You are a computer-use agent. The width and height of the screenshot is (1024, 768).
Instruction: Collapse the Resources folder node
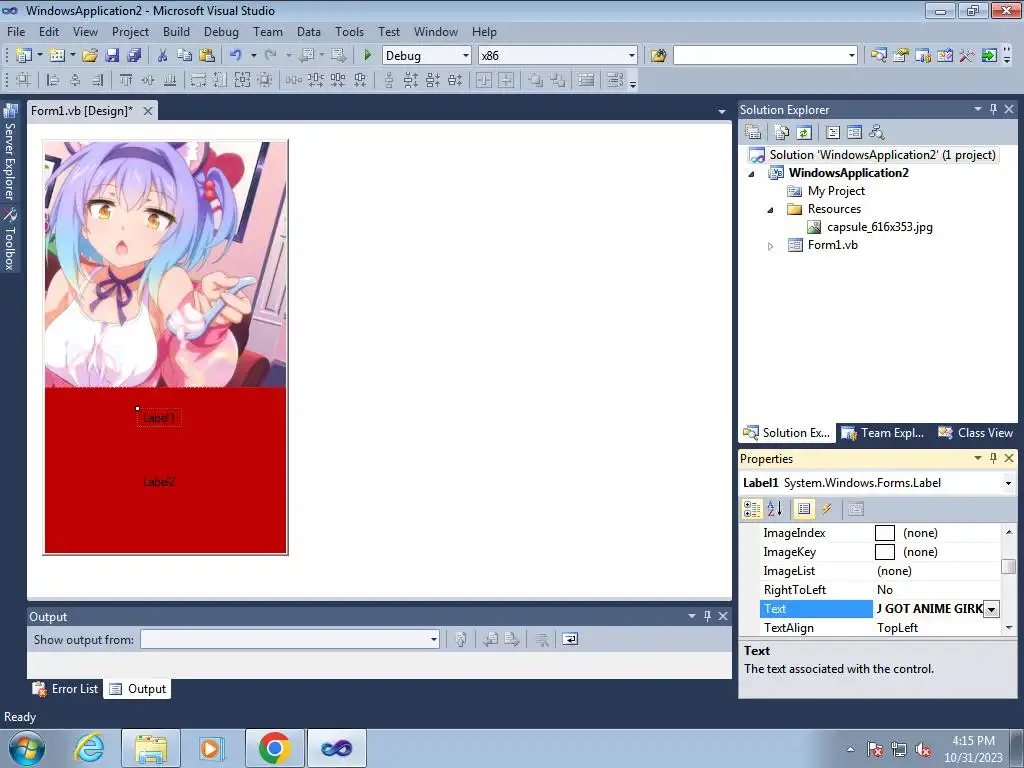[x=770, y=210]
